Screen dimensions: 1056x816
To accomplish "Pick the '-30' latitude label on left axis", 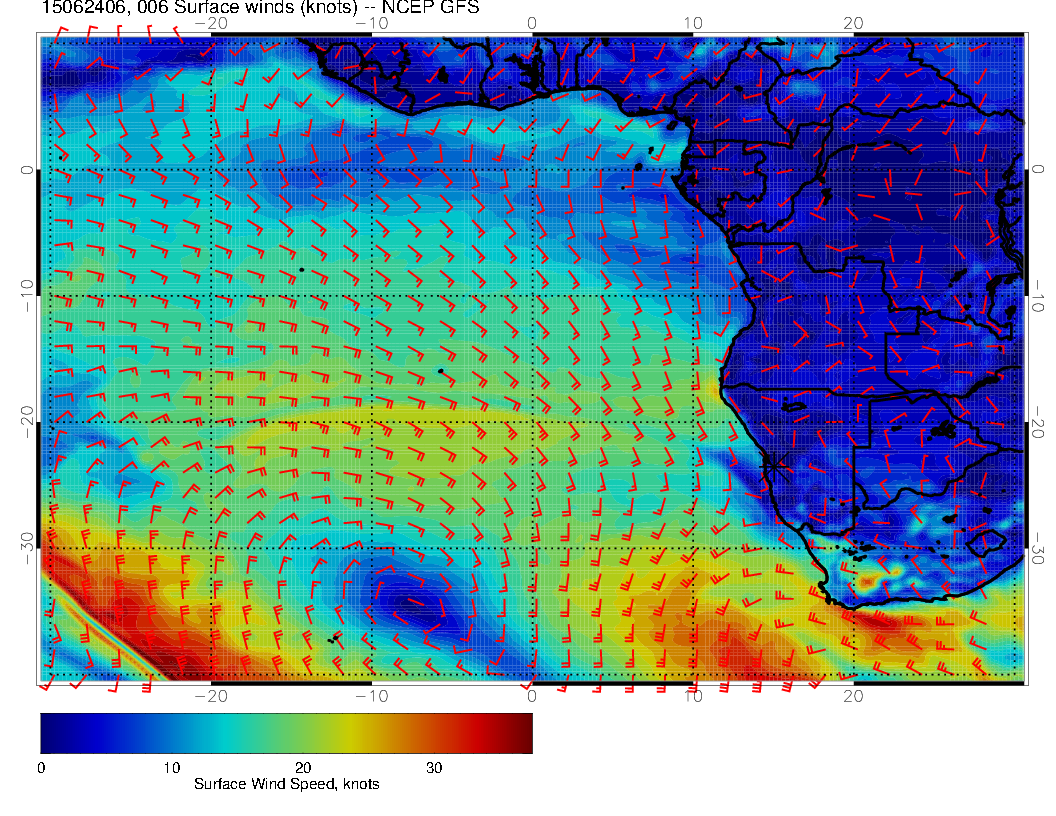I will 27,549.
